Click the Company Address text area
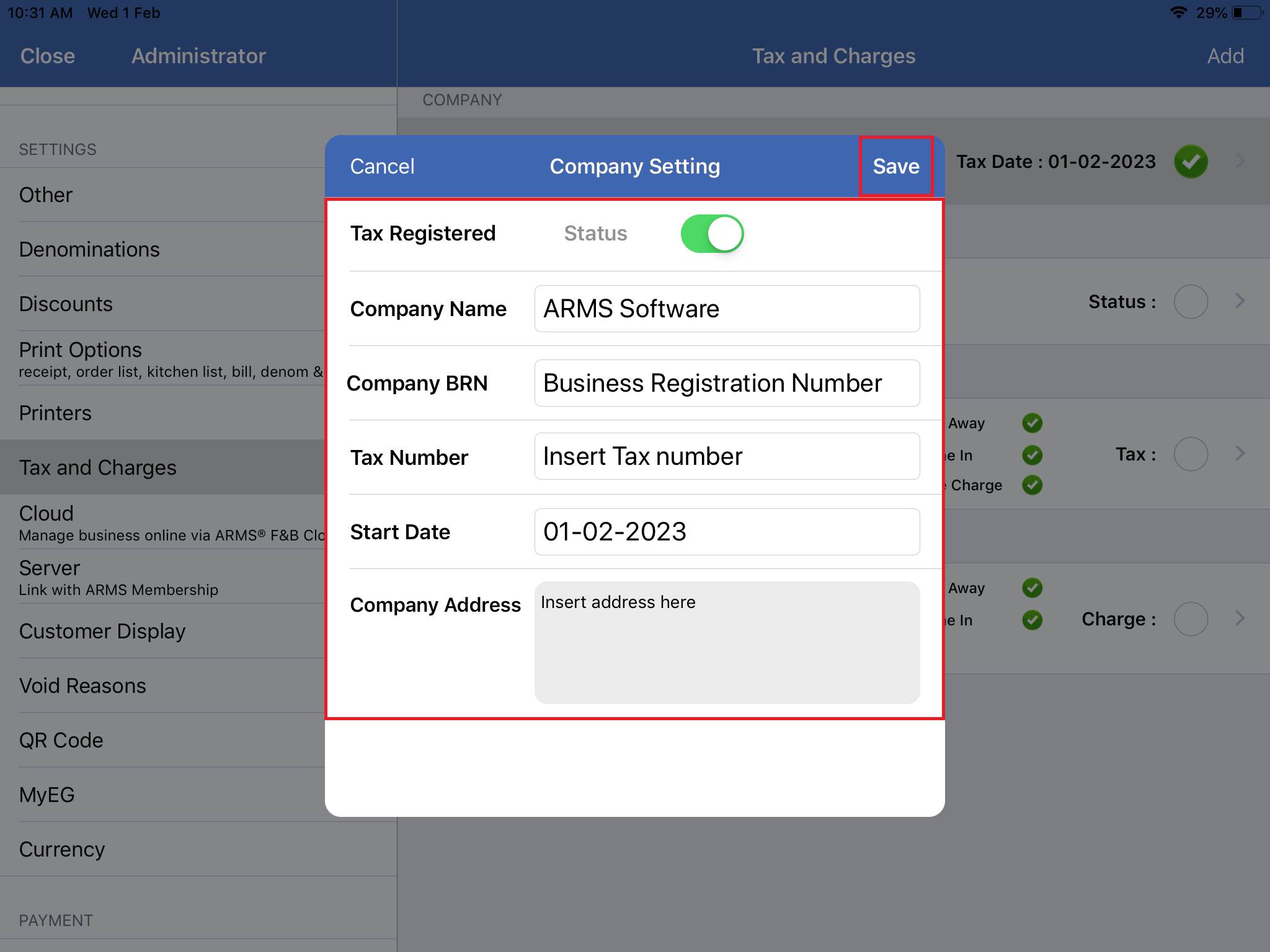1270x952 pixels. (x=727, y=642)
